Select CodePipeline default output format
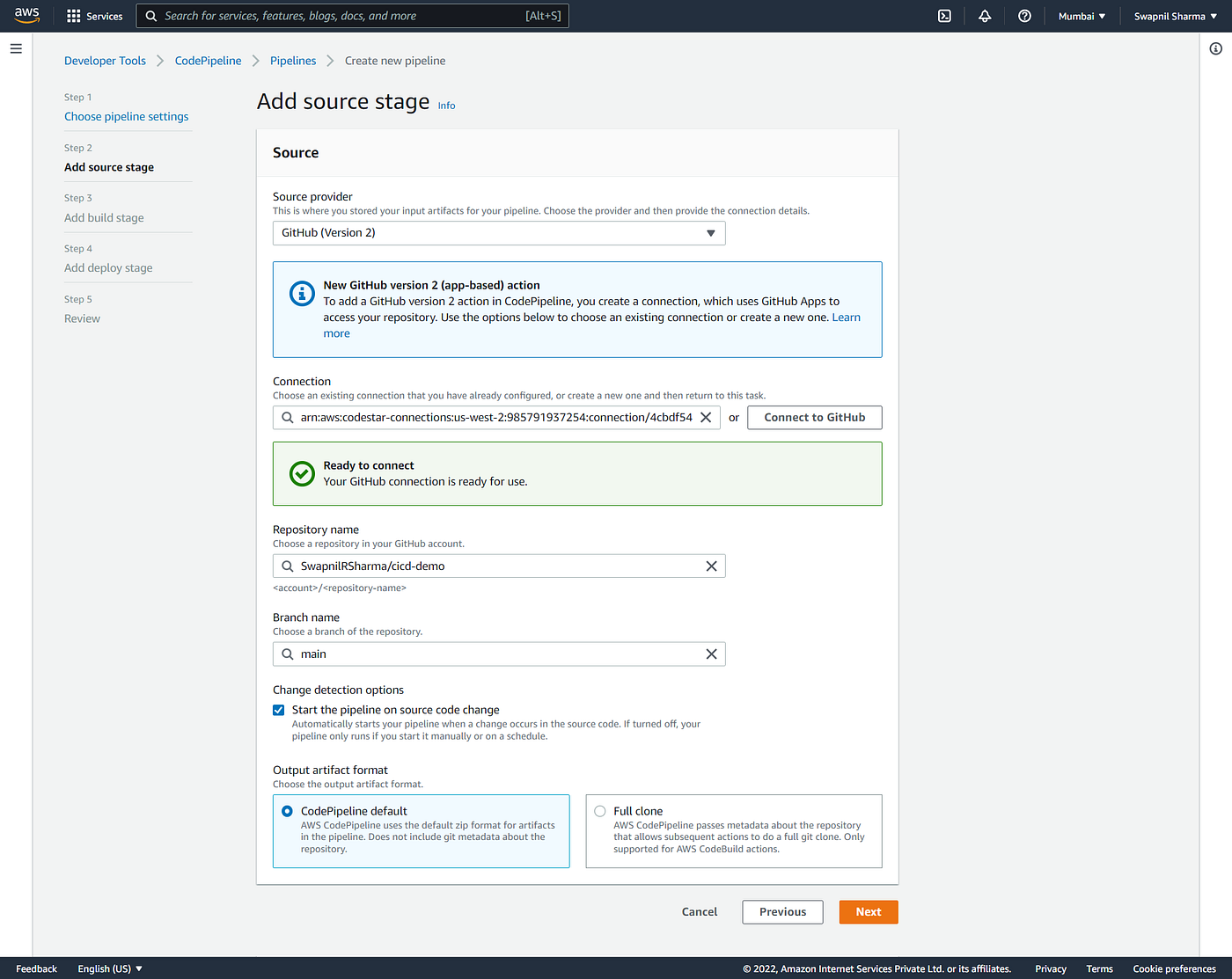This screenshot has height=979, width=1232. (x=287, y=811)
